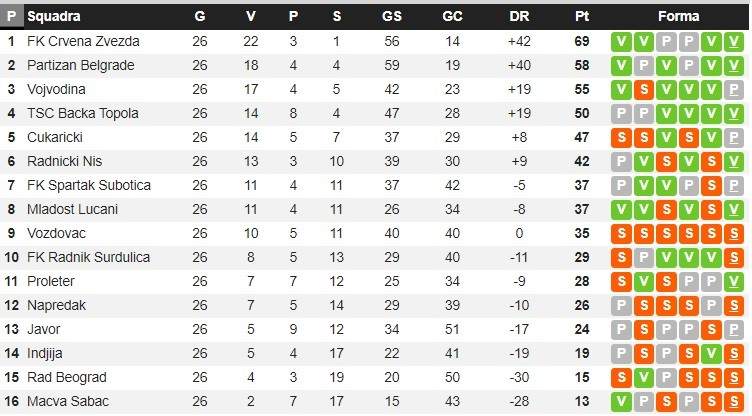Click the DR goal difference header
Image resolution: width=752 pixels, height=416 pixels.
point(519,16)
